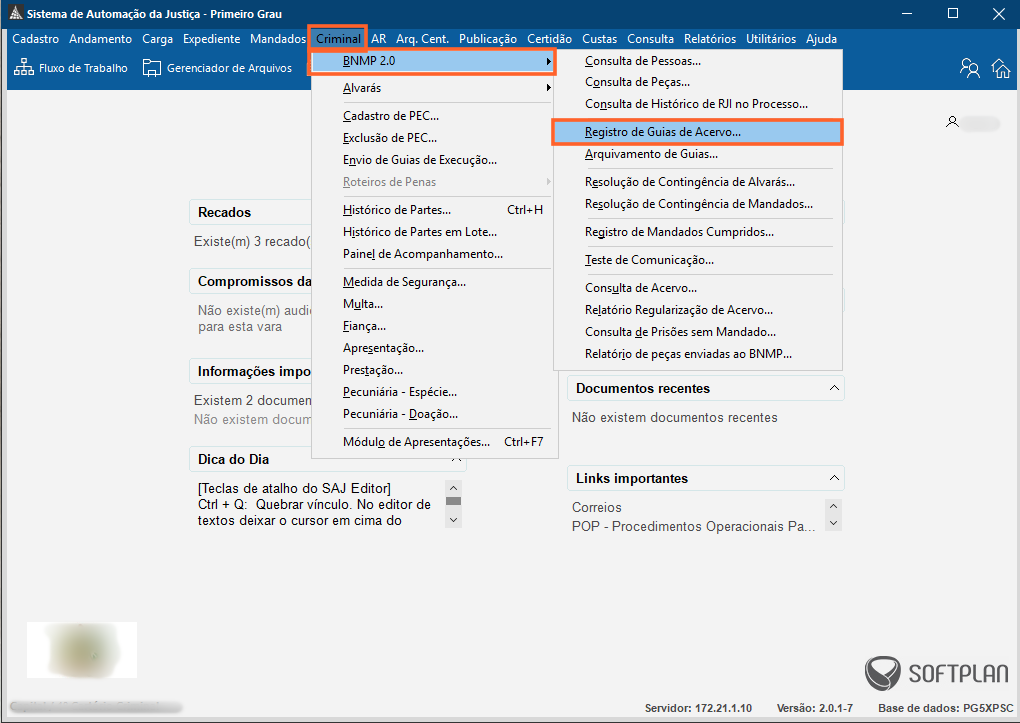Run Teste de Comunicação submenu item
The image size is (1020, 723).
[697, 260]
